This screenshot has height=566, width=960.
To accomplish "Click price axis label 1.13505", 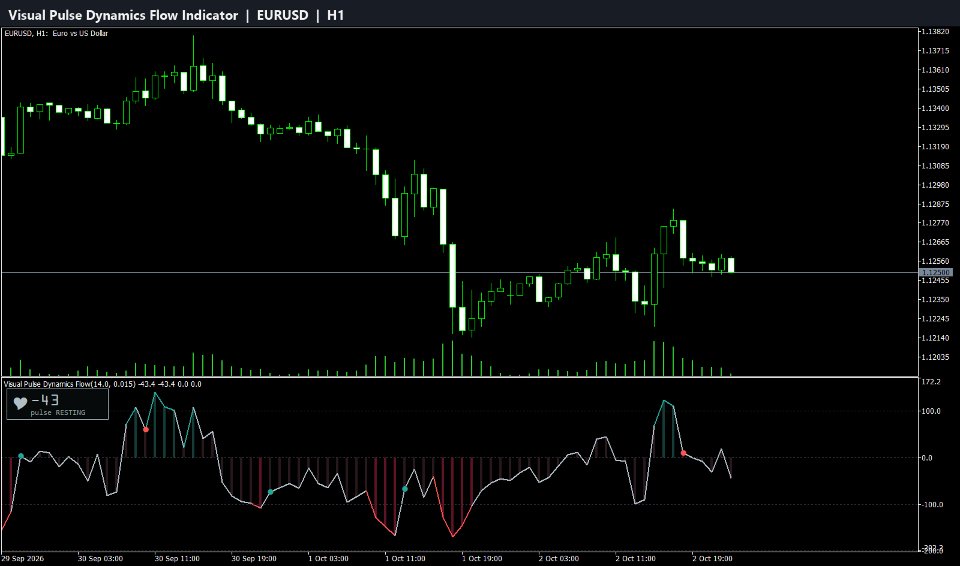I will click(x=935, y=89).
